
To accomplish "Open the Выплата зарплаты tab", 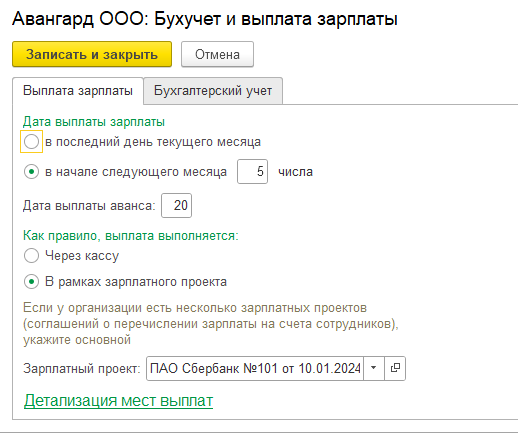I will 78,91.
